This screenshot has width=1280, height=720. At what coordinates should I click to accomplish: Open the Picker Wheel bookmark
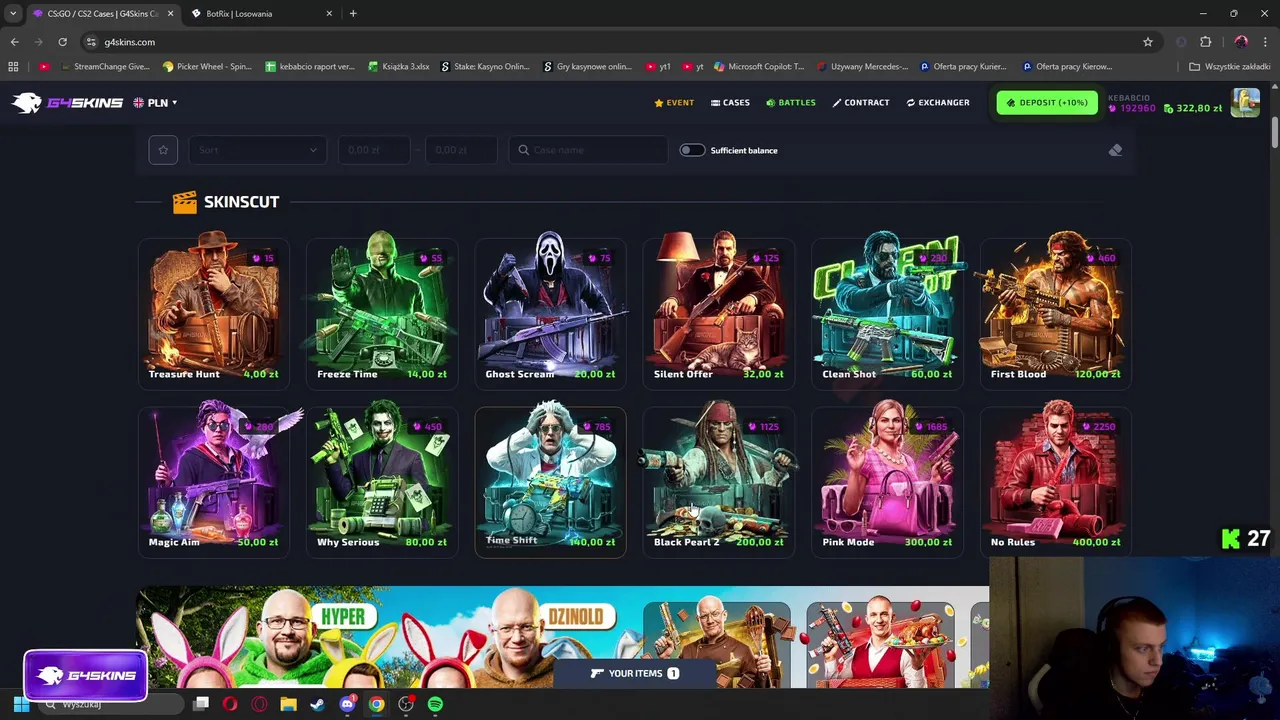(x=207, y=67)
